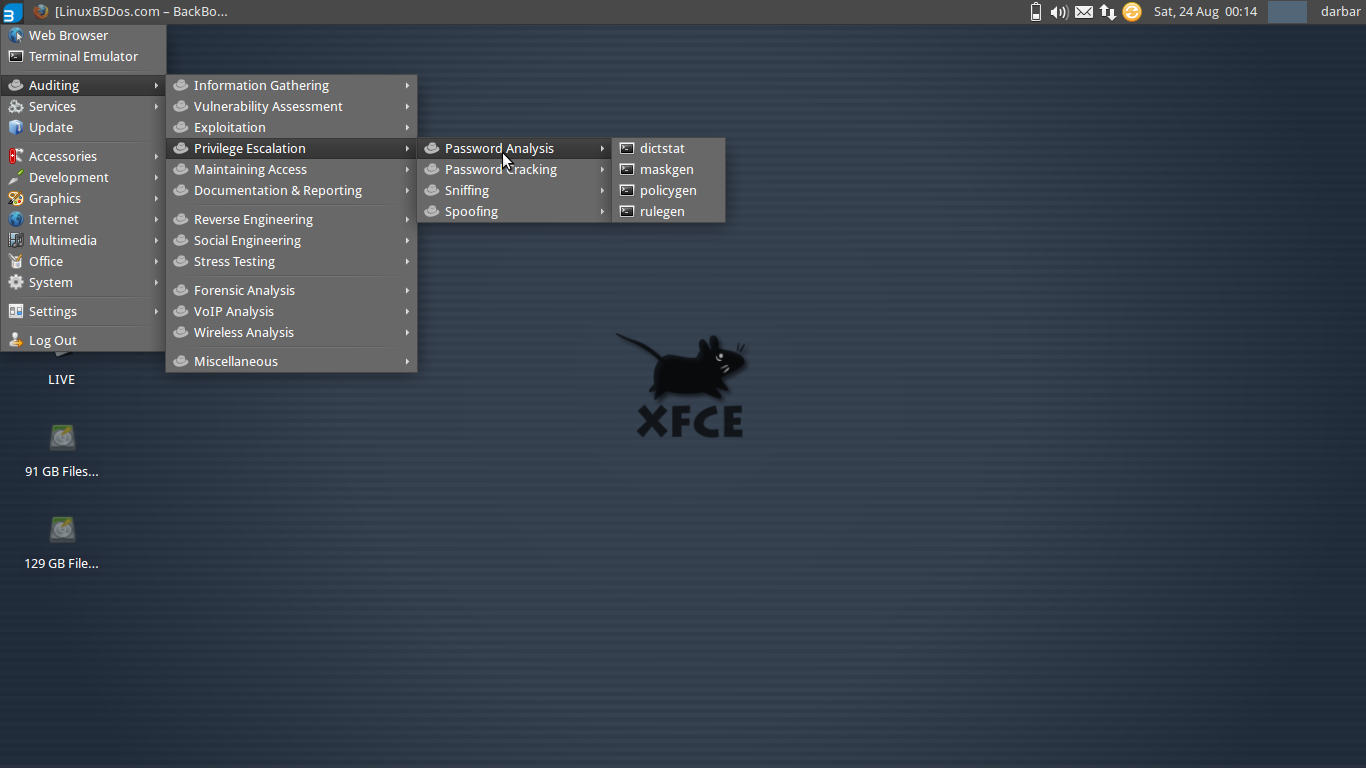Click the System gear icon
Image resolution: width=1366 pixels, height=768 pixels.
pos(15,282)
